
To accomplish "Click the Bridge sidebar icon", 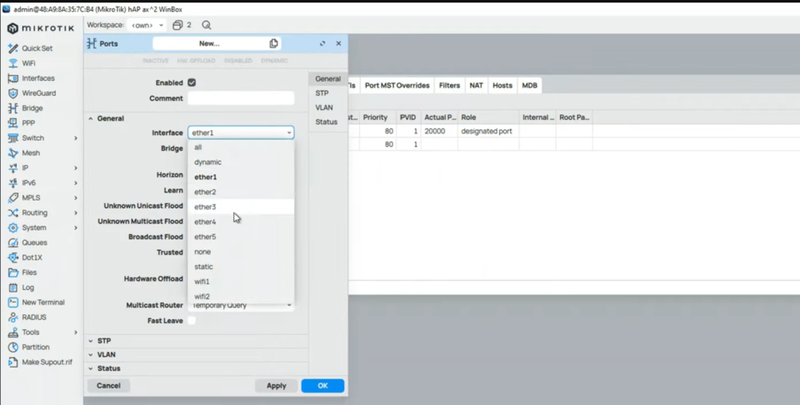I will [x=12, y=108].
